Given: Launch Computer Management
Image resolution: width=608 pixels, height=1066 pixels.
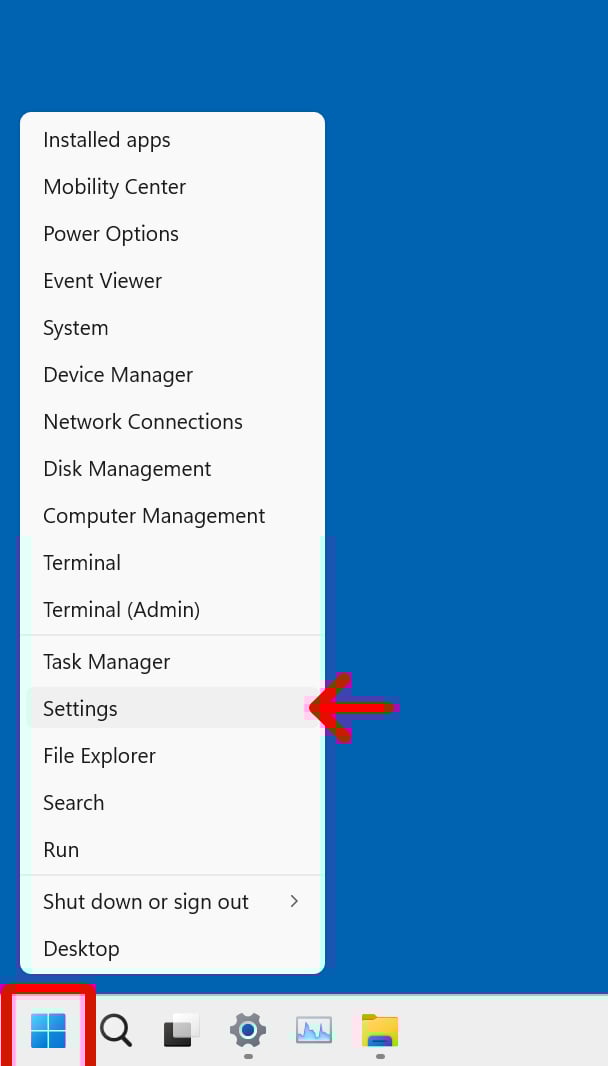Looking at the screenshot, I should coord(154,516).
